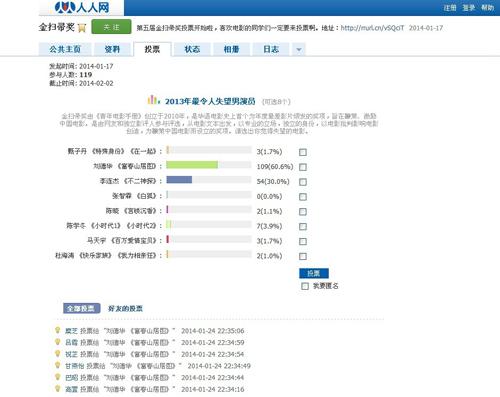Open the 日志 tab

coord(271,49)
